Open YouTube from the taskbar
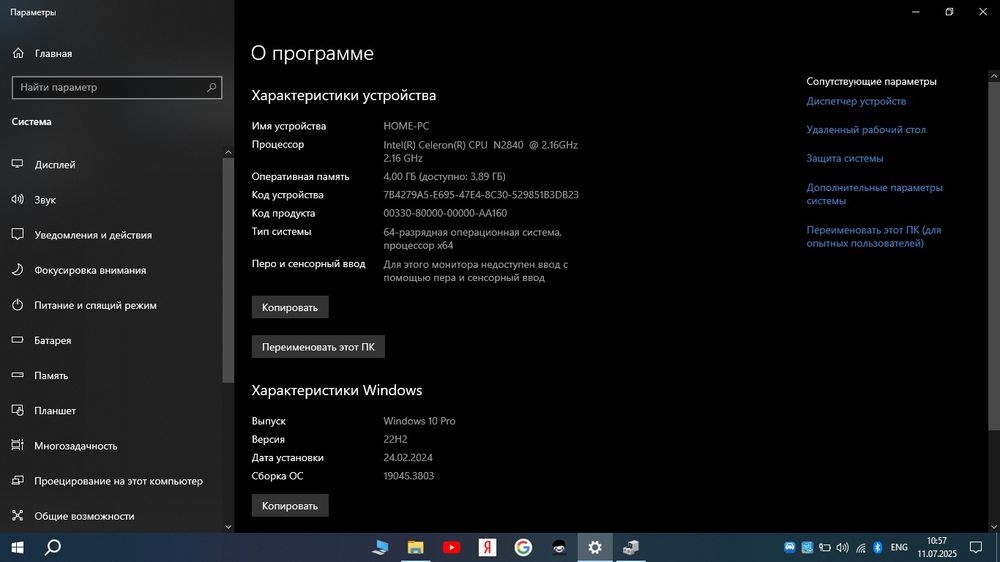This screenshot has width=1000, height=562. (x=452, y=547)
